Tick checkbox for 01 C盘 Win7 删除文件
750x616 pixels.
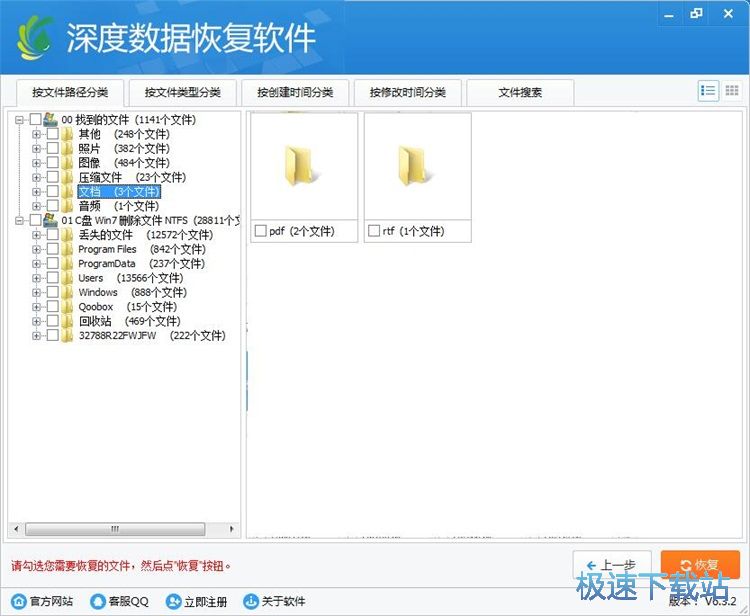coord(35,220)
